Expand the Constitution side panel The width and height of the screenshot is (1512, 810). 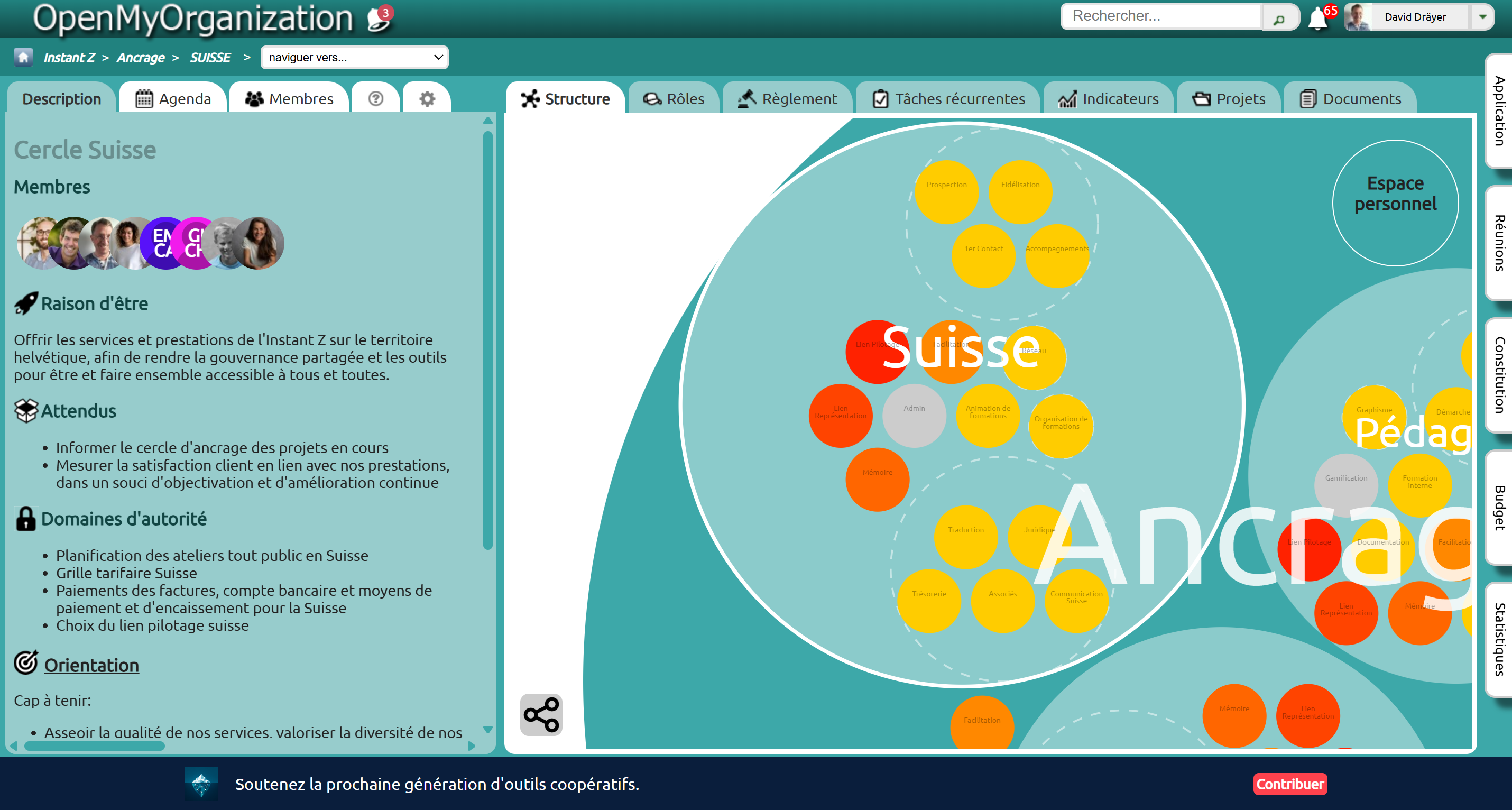[1499, 375]
